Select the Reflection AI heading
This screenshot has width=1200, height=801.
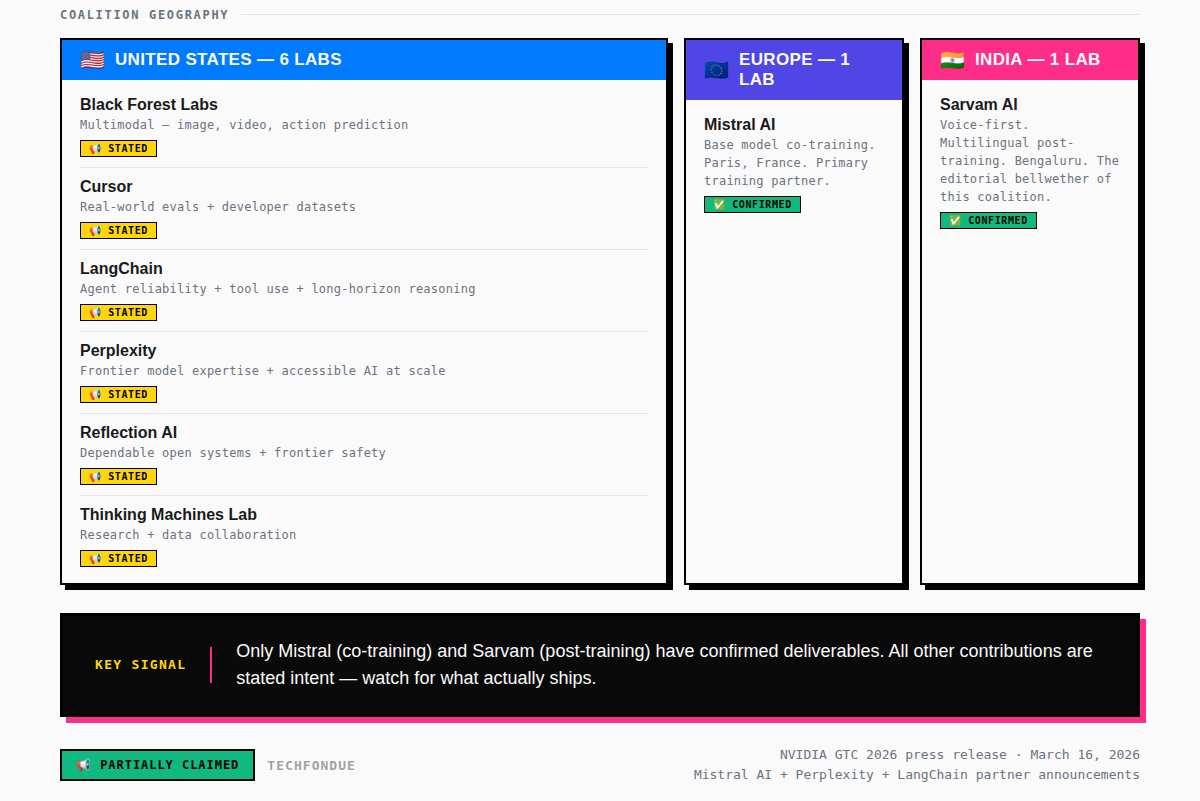click(x=129, y=432)
